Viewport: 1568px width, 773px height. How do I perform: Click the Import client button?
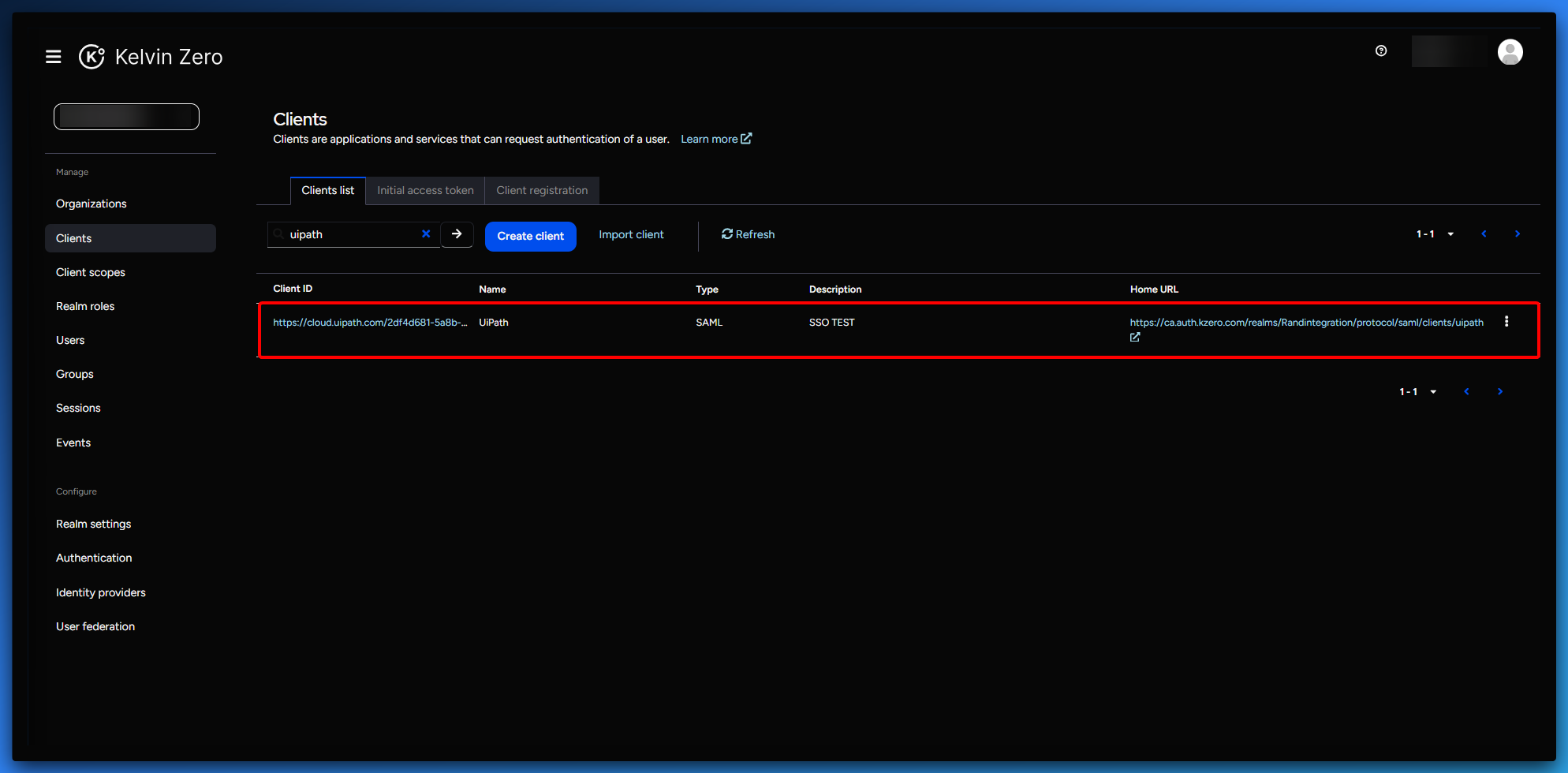631,234
